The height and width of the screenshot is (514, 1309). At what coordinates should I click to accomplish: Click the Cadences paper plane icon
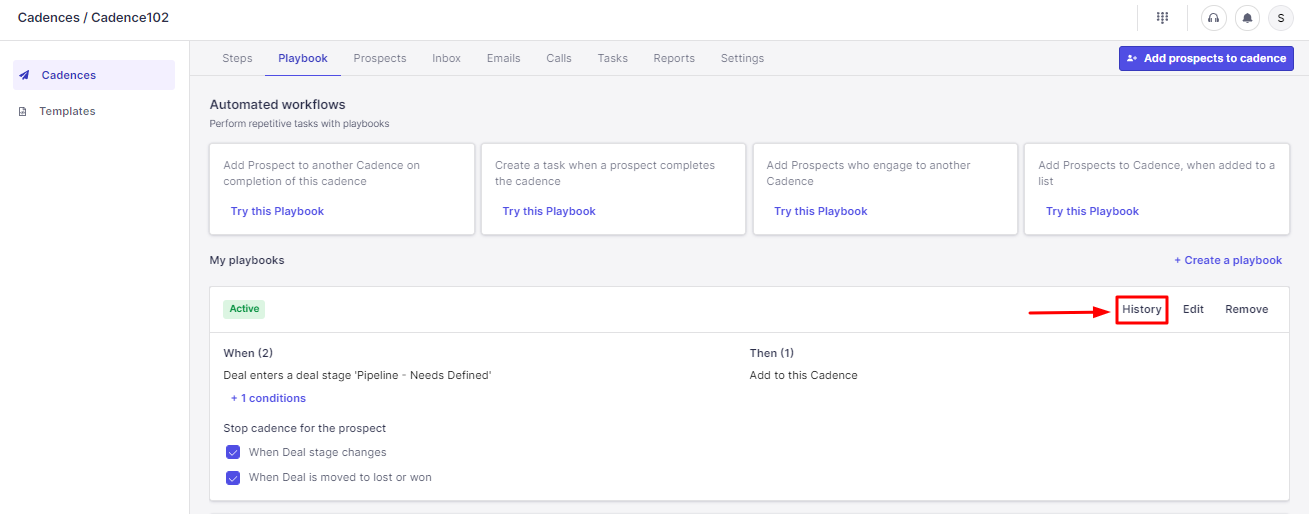tap(24, 76)
